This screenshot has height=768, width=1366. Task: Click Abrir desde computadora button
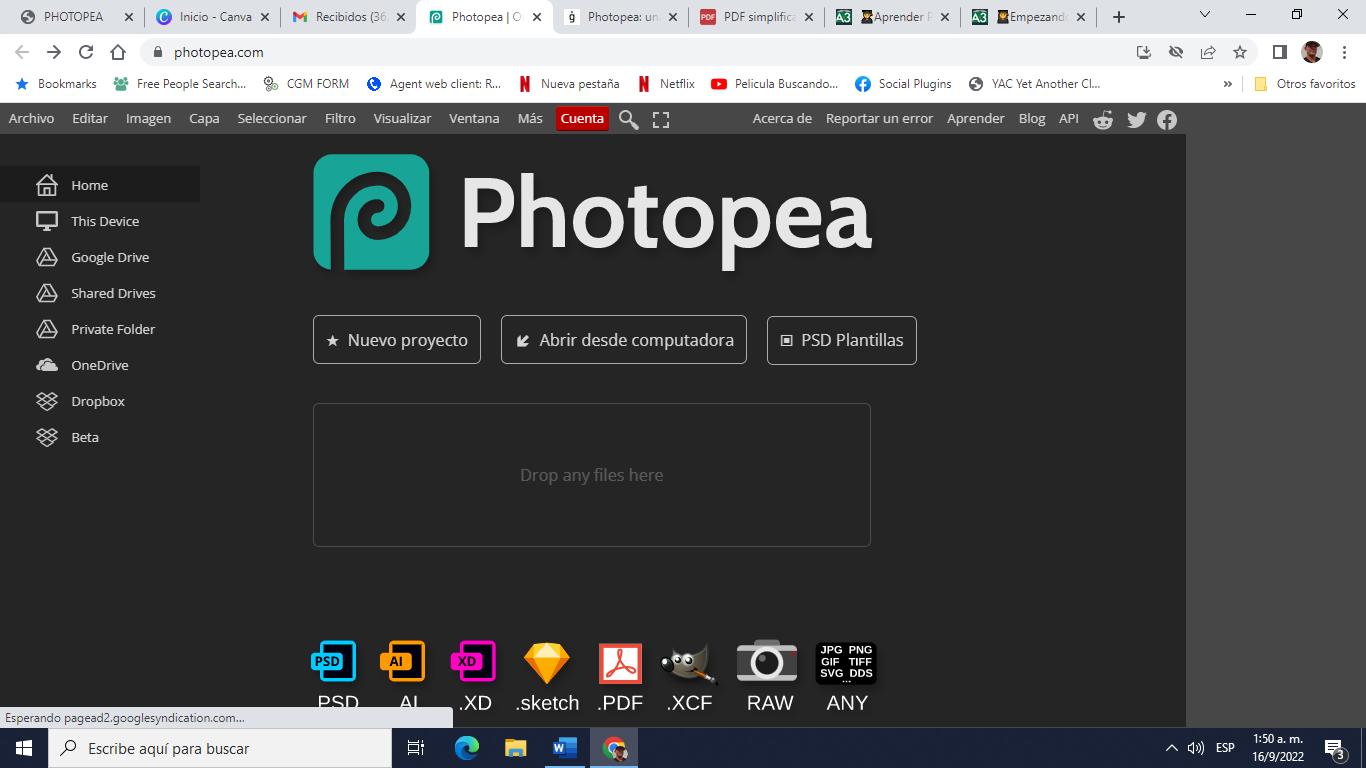coord(624,340)
